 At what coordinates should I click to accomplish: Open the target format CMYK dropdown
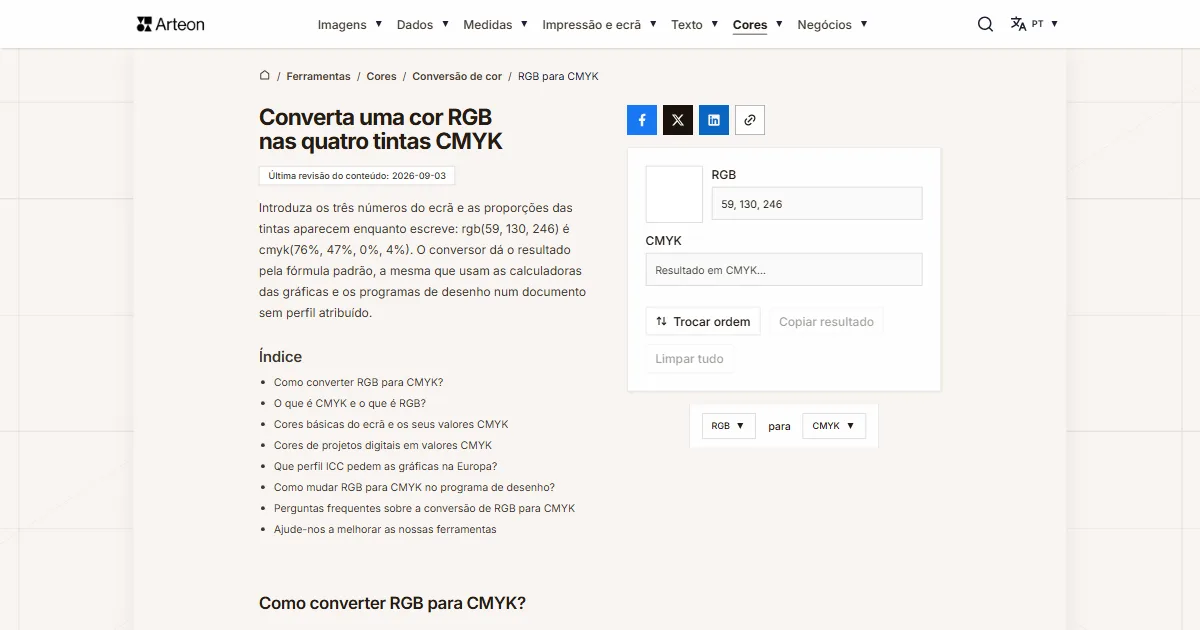coord(834,426)
